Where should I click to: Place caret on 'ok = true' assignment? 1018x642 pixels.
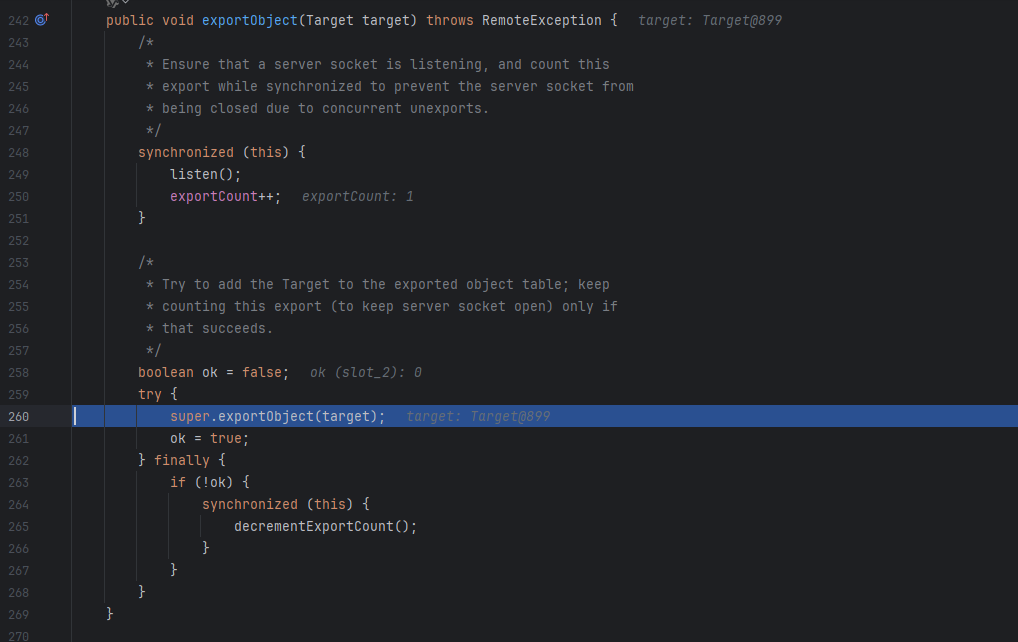[206, 439]
